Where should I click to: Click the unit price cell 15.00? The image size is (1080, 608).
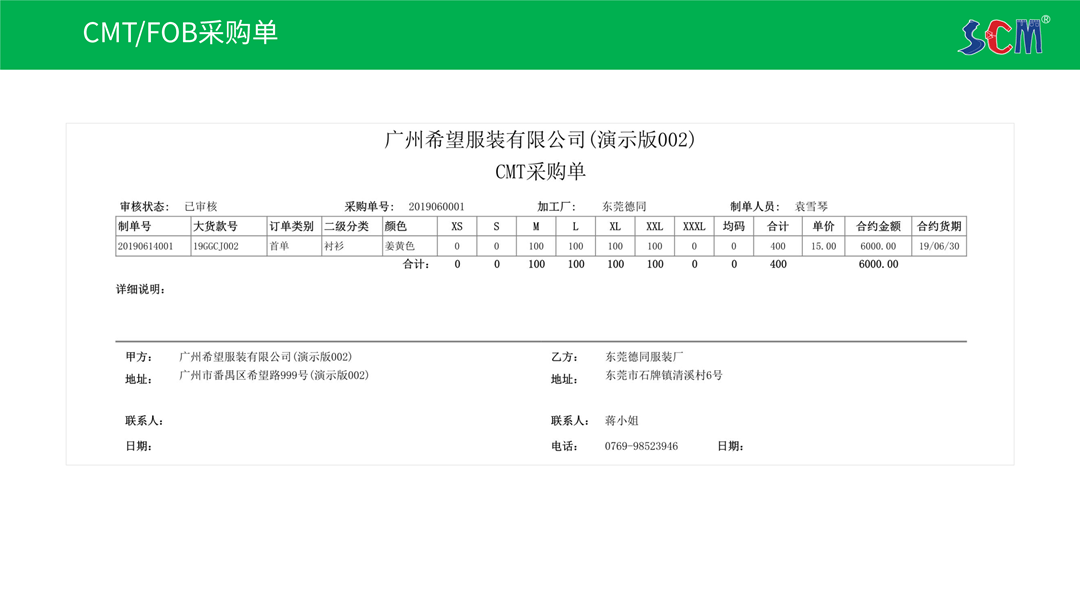point(823,246)
